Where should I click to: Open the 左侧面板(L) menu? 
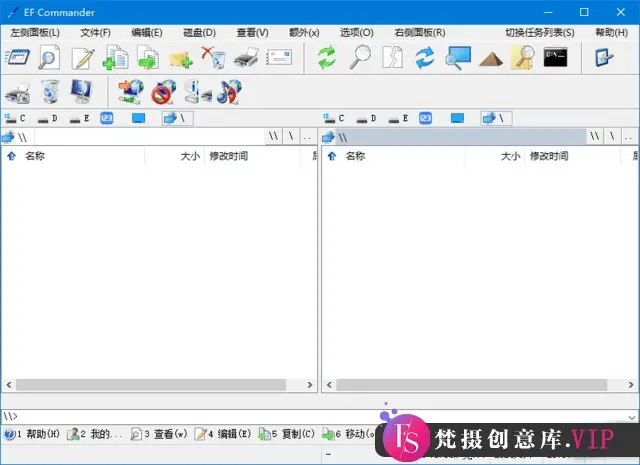pyautogui.click(x=35, y=33)
